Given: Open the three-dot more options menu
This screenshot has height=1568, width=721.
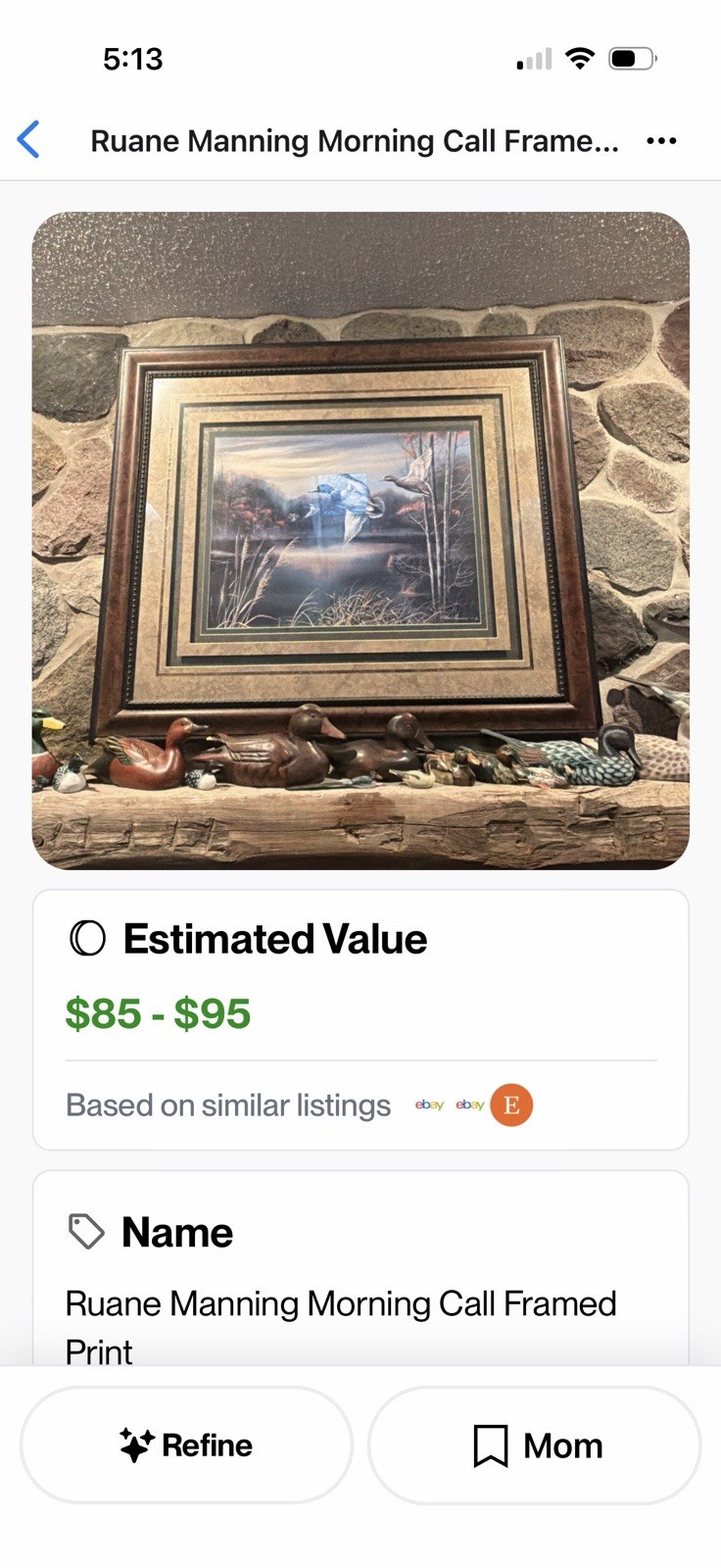Looking at the screenshot, I should 661,141.
